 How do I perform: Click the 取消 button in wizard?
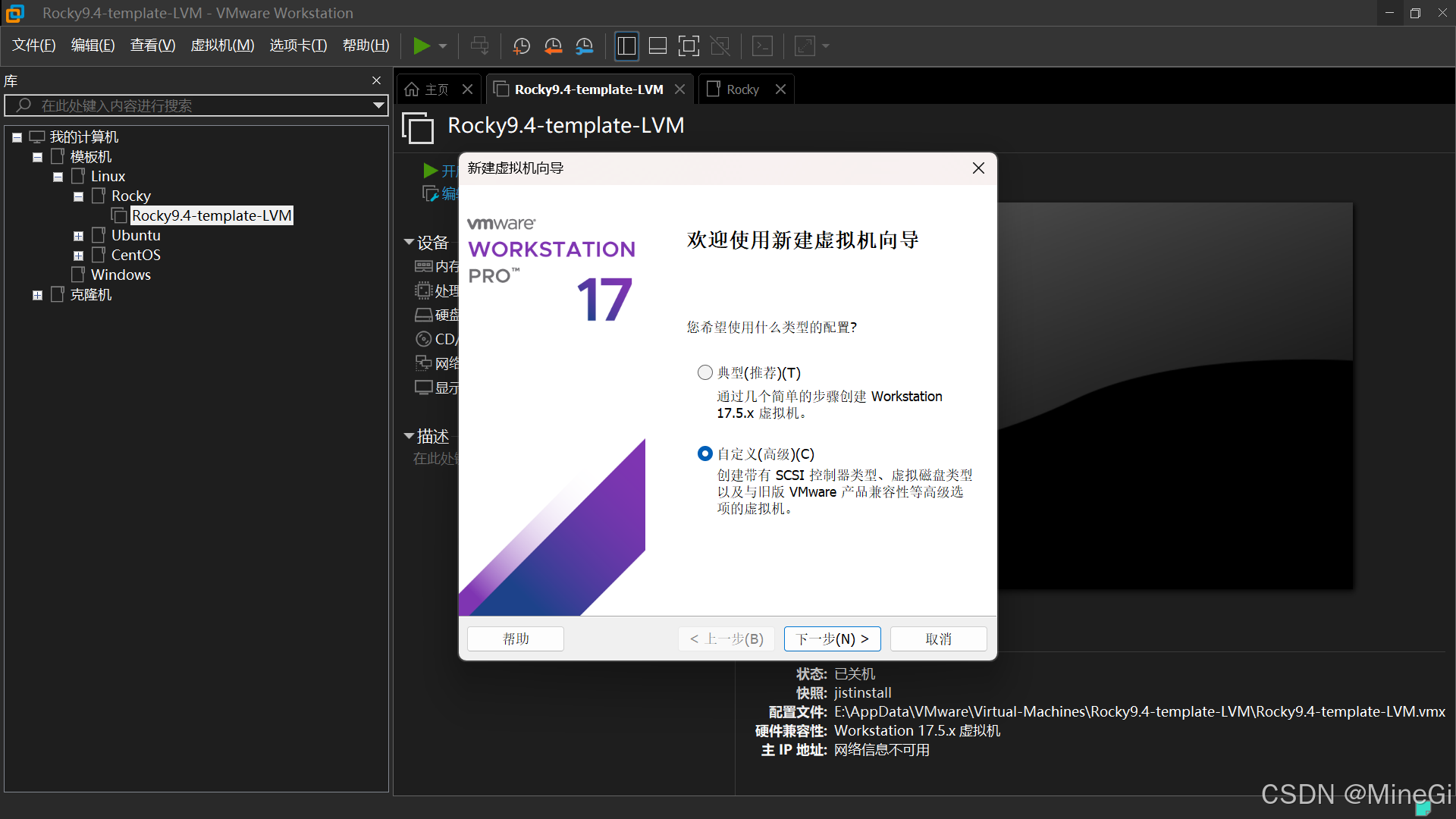point(938,639)
